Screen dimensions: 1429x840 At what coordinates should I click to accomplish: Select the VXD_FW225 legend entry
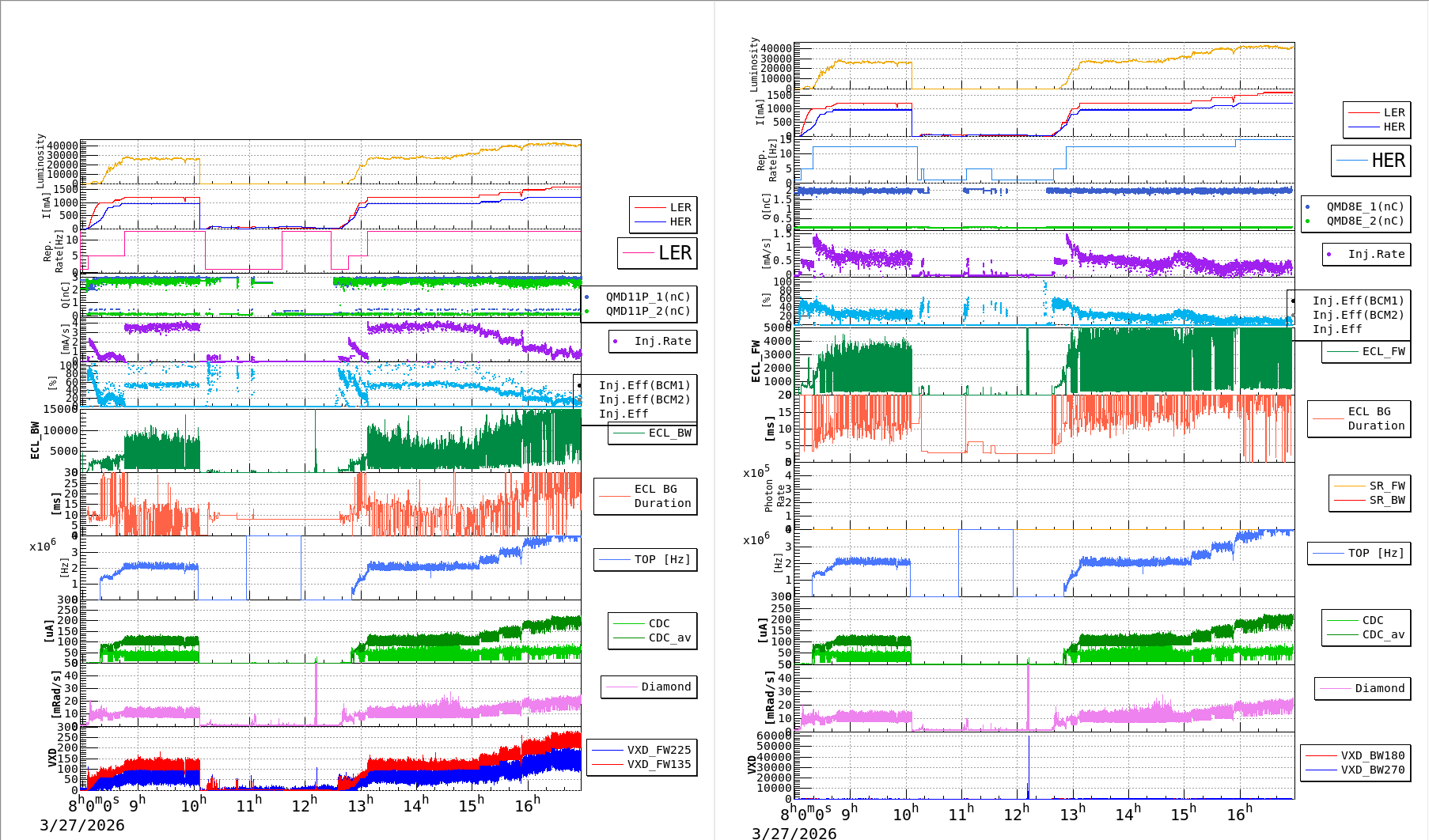658,750
